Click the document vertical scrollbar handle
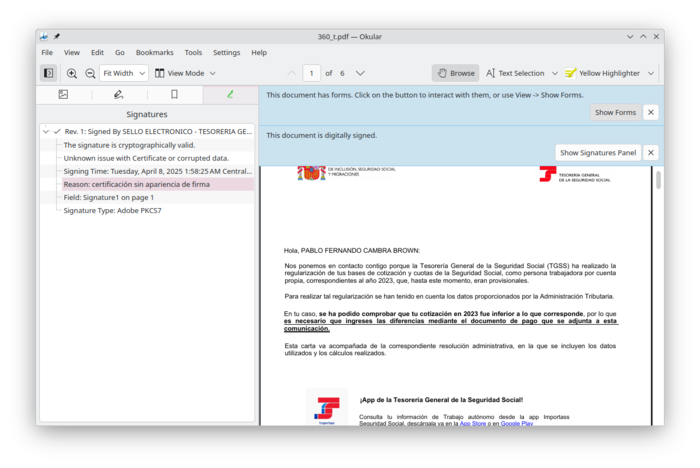Viewport: 700px width, 468px height. click(658, 180)
